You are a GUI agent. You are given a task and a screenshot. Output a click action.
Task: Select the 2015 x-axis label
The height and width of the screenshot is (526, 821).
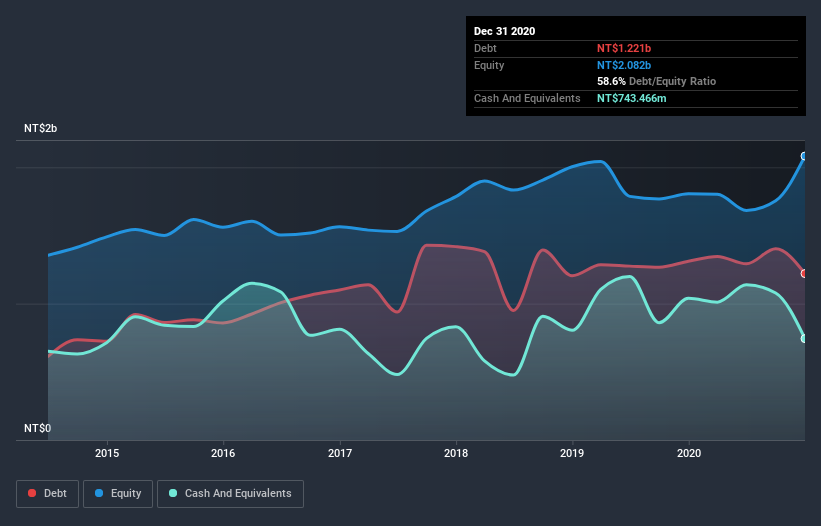107,453
